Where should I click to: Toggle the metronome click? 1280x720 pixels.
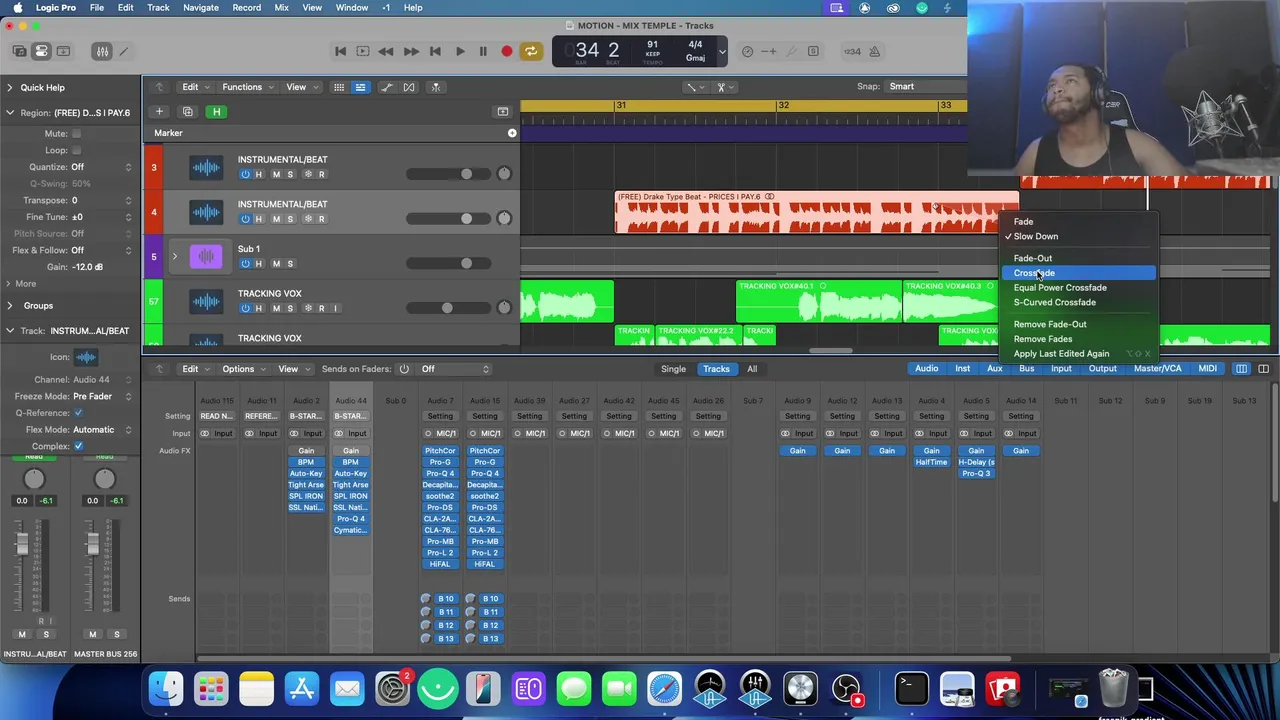coord(874,51)
